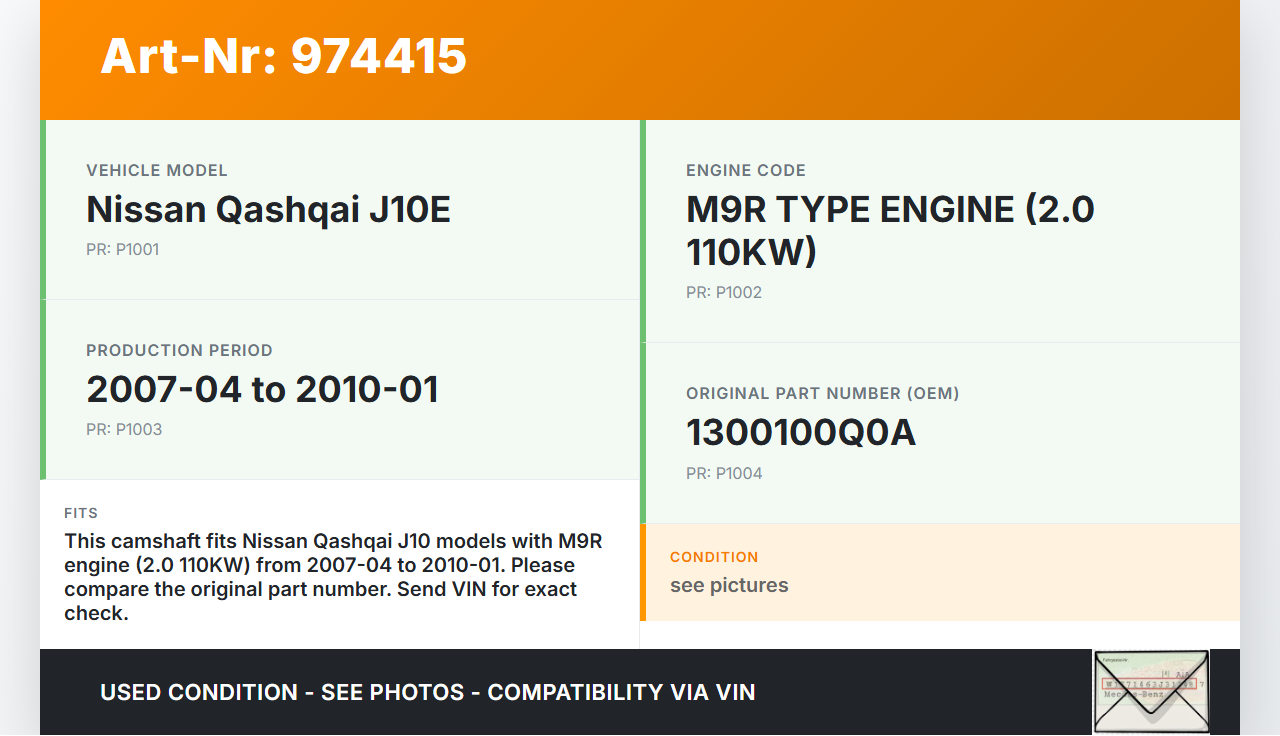
Task: Click the Art-Nr: 974415 heading
Action: [x=283, y=56]
